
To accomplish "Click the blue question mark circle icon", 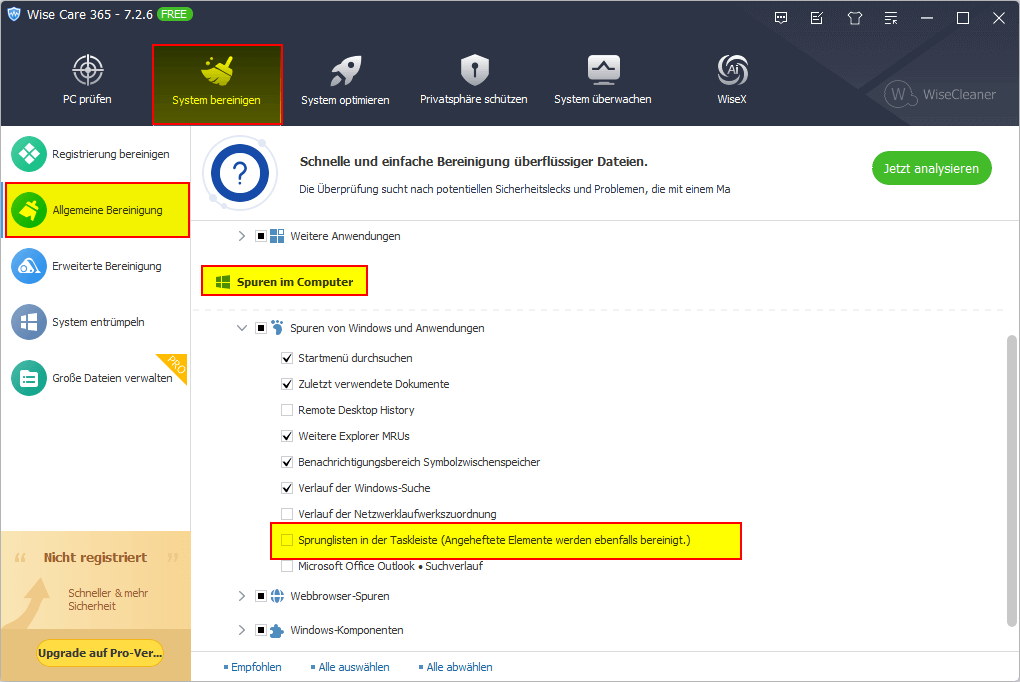I will click(x=240, y=173).
